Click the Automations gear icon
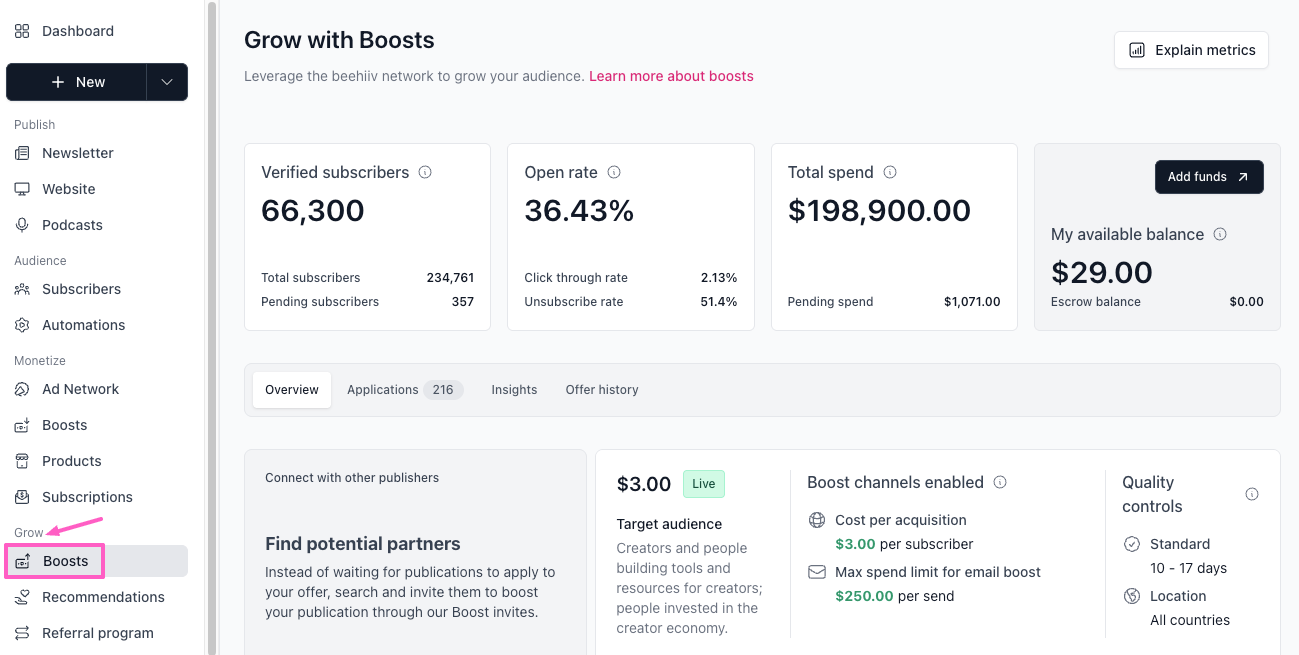 coord(22,325)
